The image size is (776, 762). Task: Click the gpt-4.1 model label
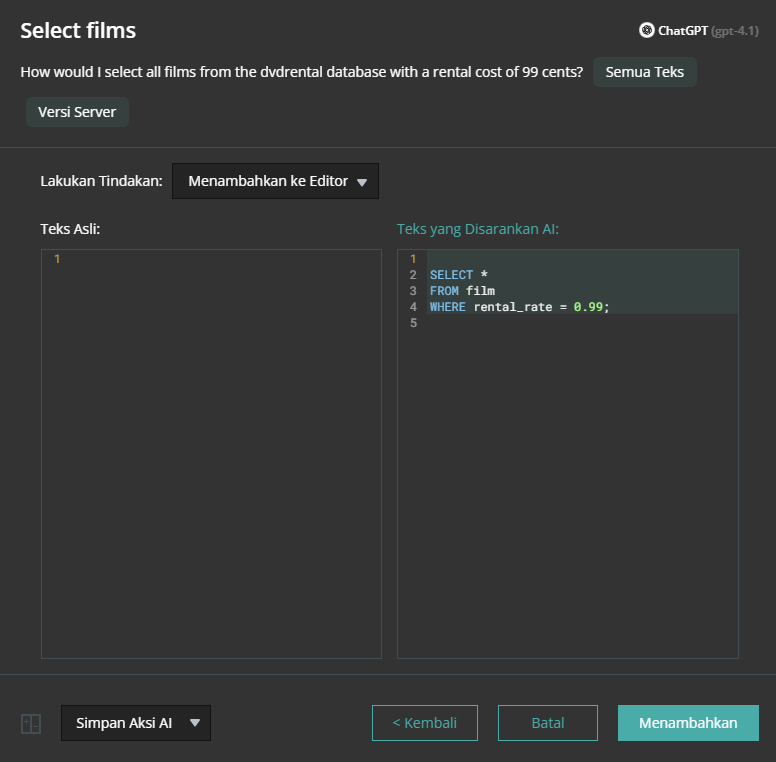point(734,31)
